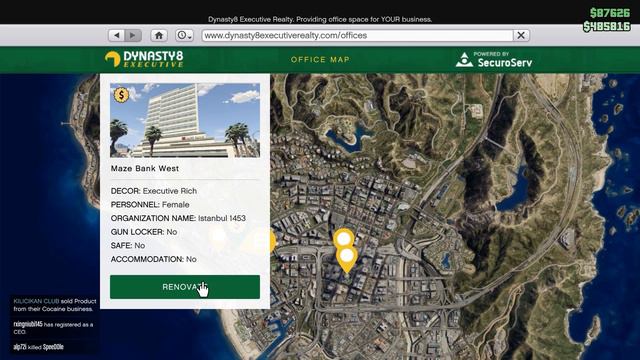Click the dynasty8executiverealty.com address bar
The image size is (640, 360).
click(357, 36)
